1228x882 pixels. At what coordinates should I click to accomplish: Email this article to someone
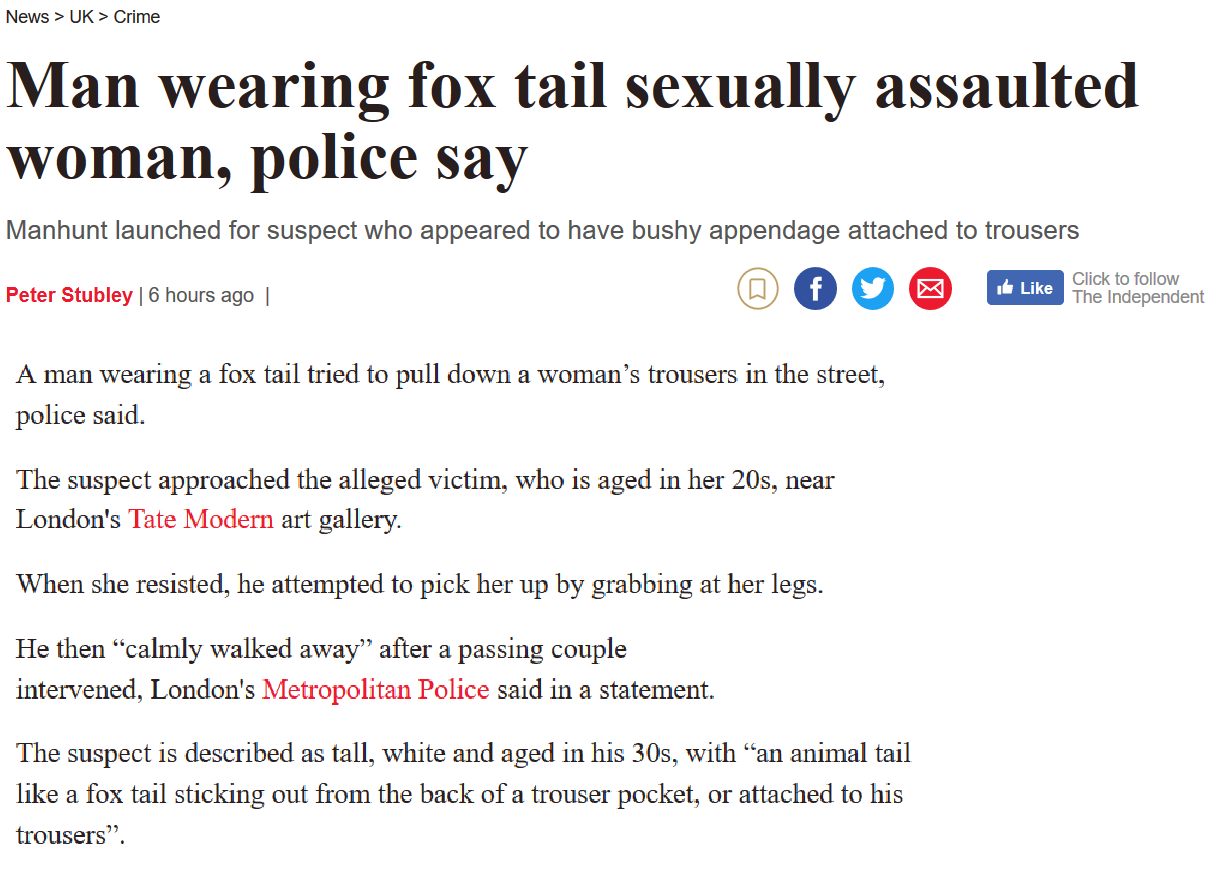click(930, 288)
